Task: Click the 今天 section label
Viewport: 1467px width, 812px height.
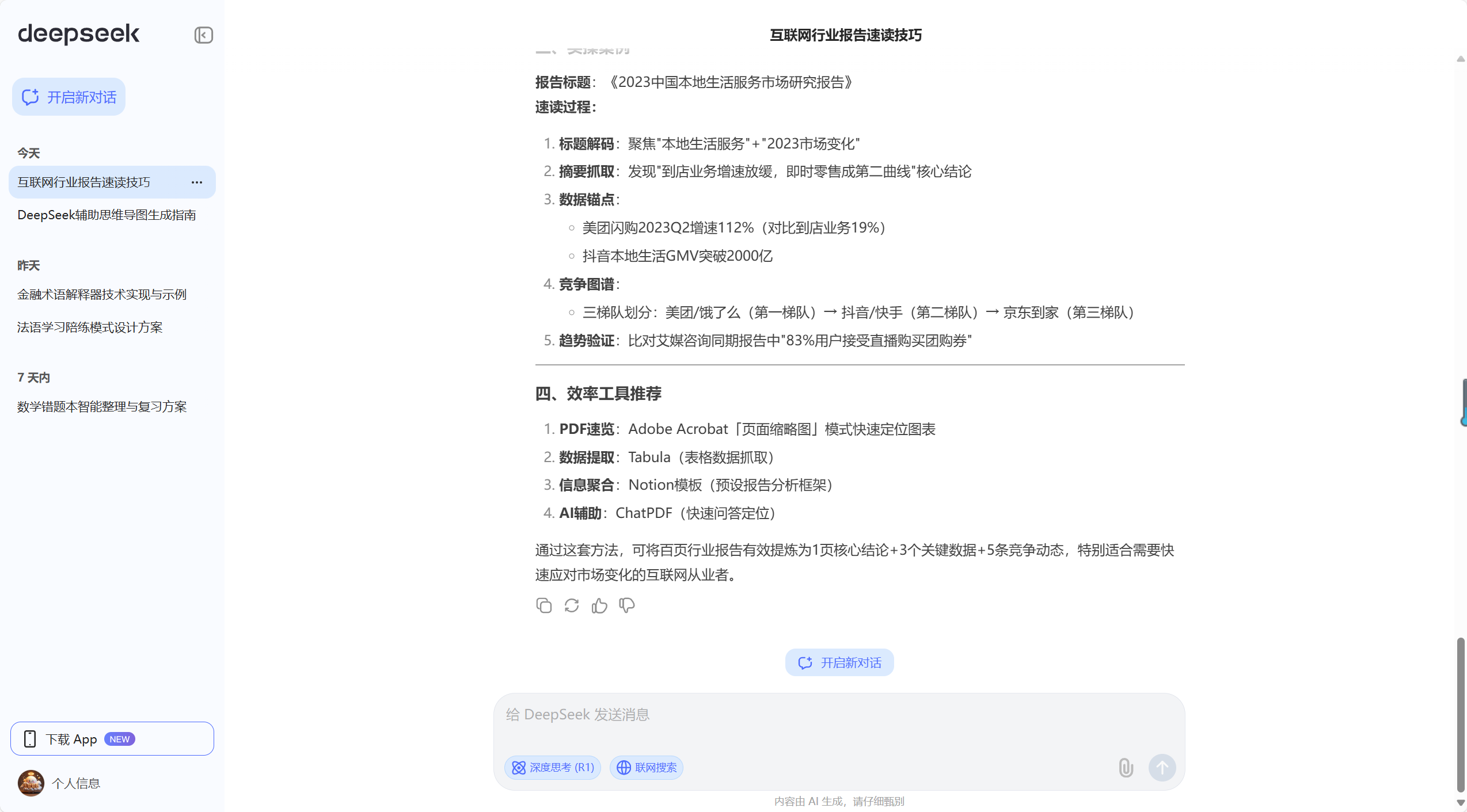Action: click(x=29, y=154)
